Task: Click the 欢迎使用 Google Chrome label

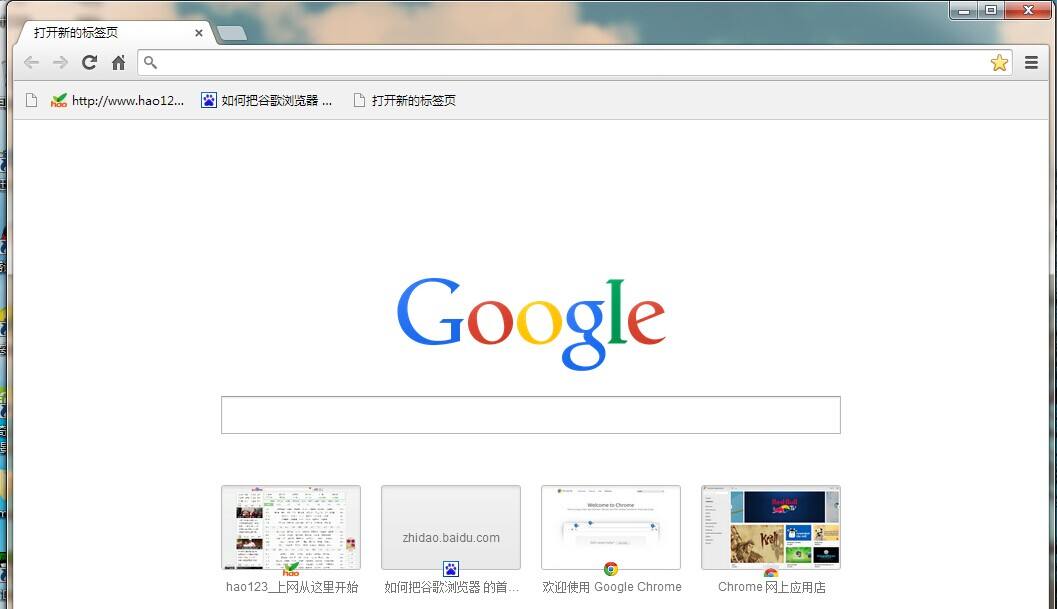Action: pos(611,587)
